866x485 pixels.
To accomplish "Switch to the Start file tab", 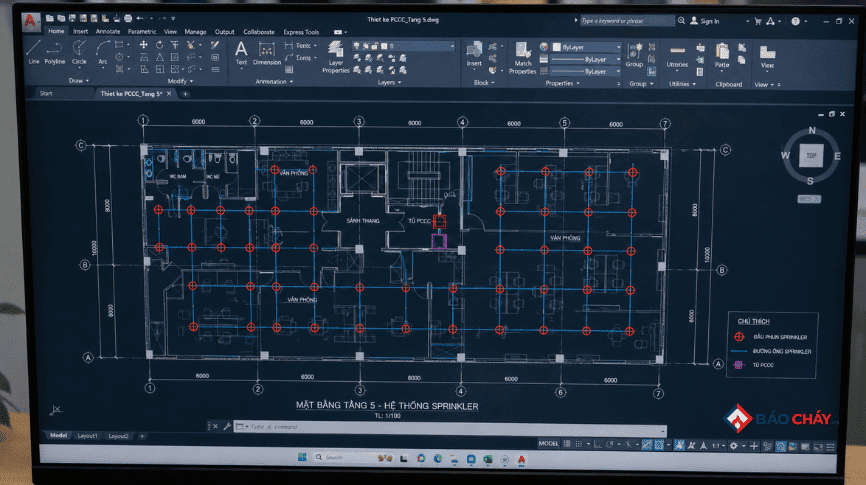I will pos(46,93).
